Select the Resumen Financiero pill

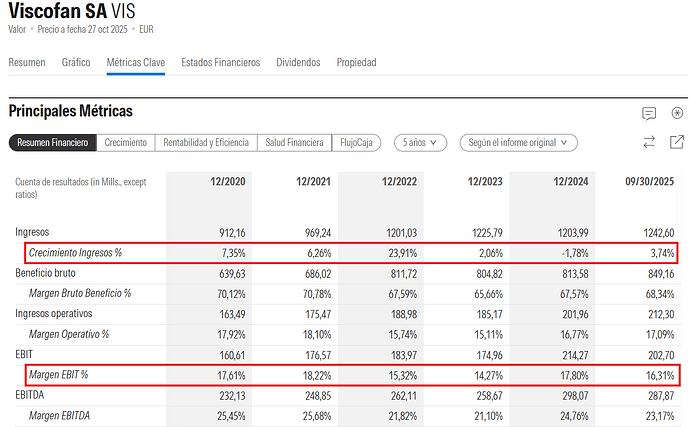[x=53, y=143]
